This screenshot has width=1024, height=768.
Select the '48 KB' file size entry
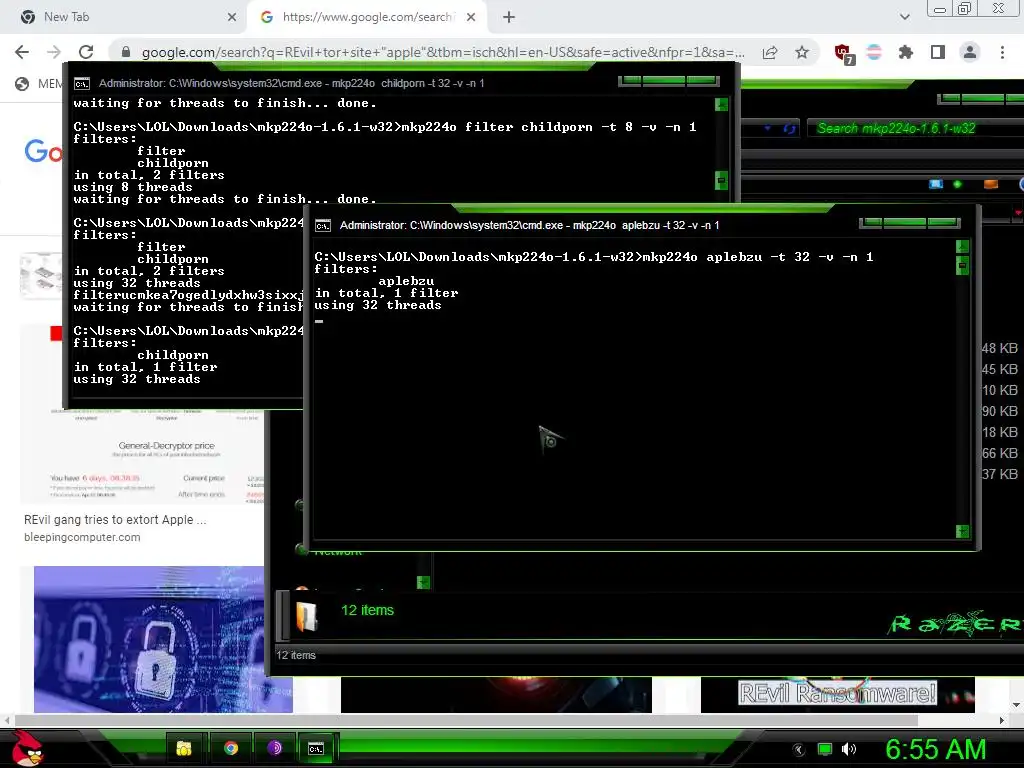click(999, 348)
